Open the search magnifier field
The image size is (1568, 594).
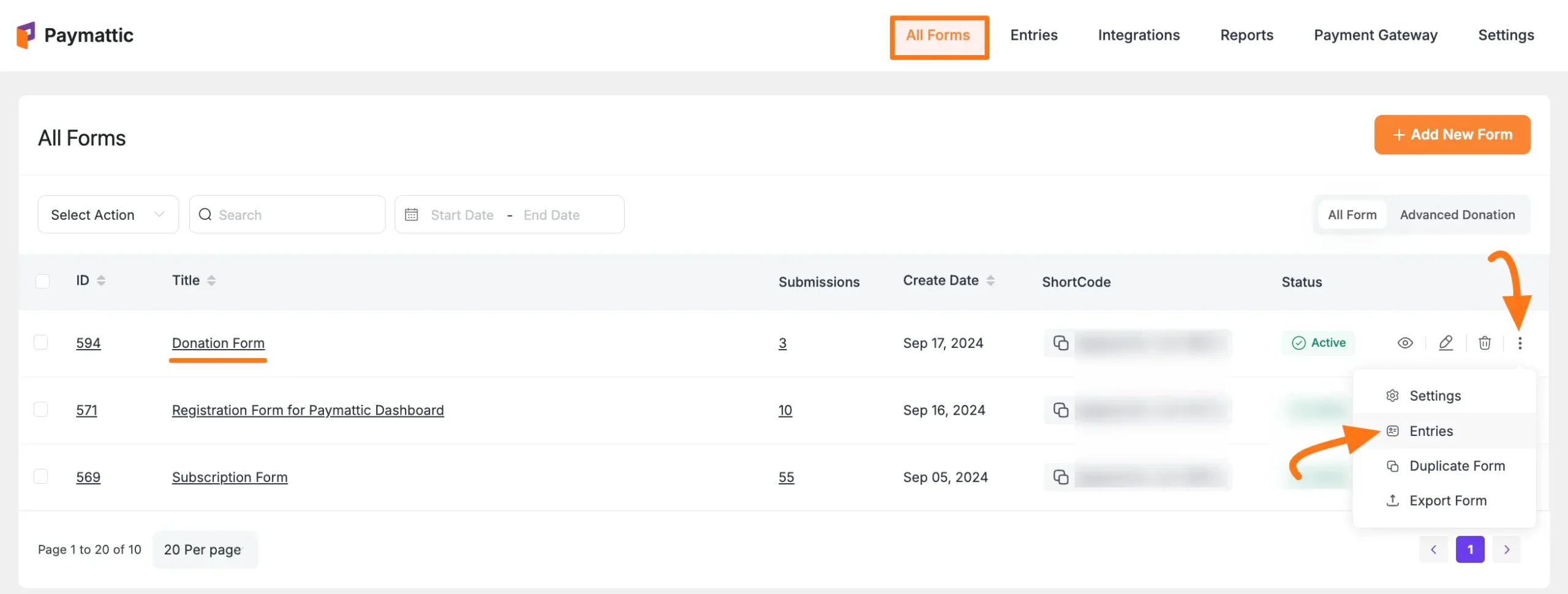pyautogui.click(x=205, y=214)
